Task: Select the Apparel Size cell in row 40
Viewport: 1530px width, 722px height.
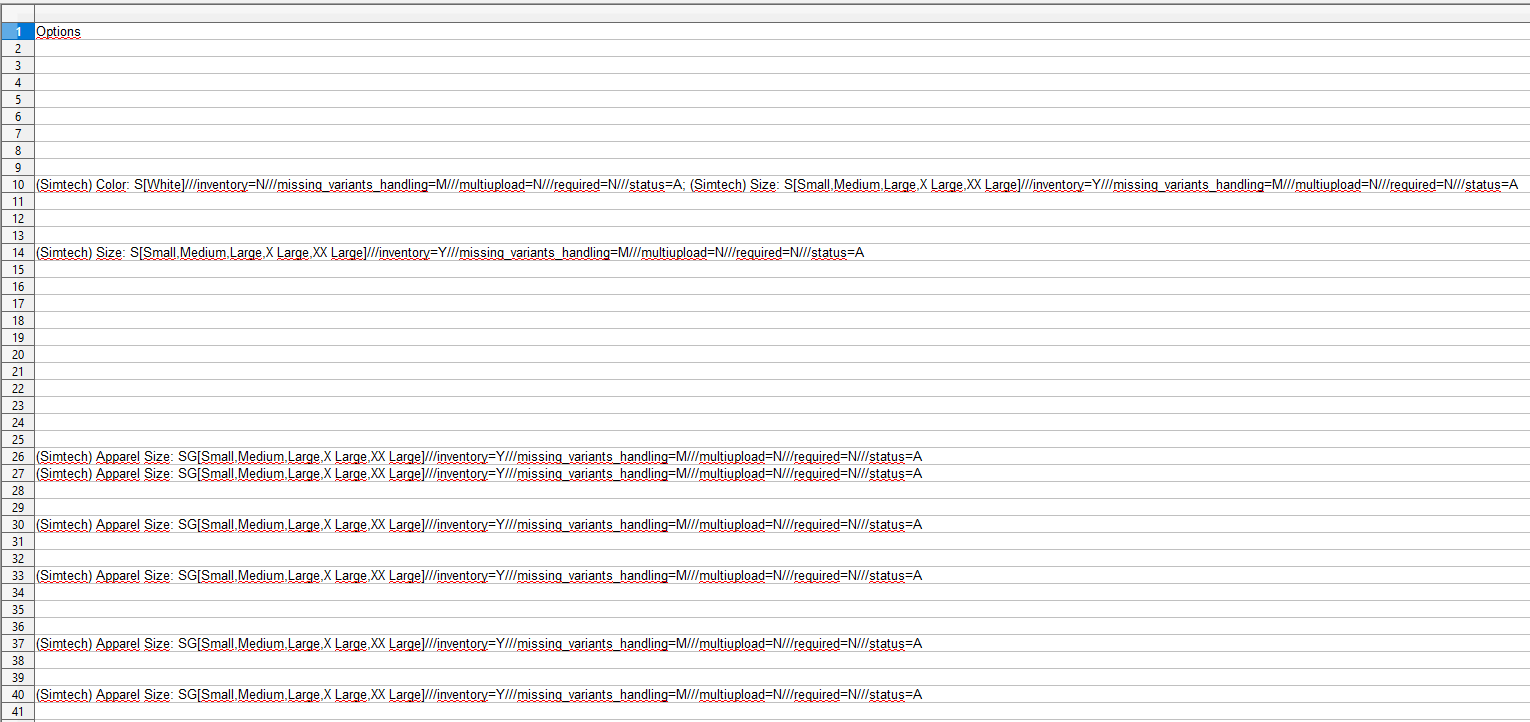Action: pos(478,694)
